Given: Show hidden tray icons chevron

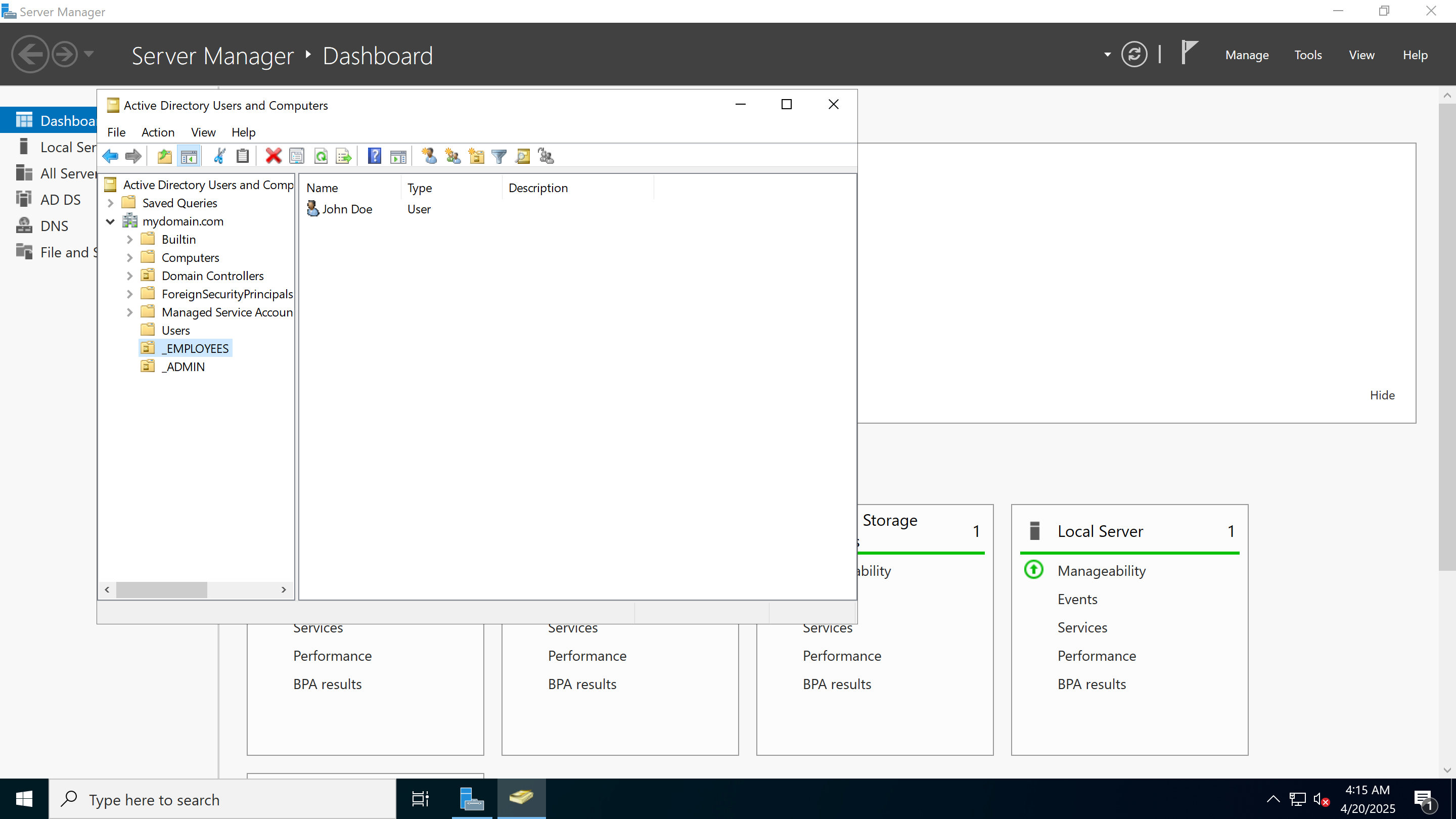Looking at the screenshot, I should (1273, 799).
